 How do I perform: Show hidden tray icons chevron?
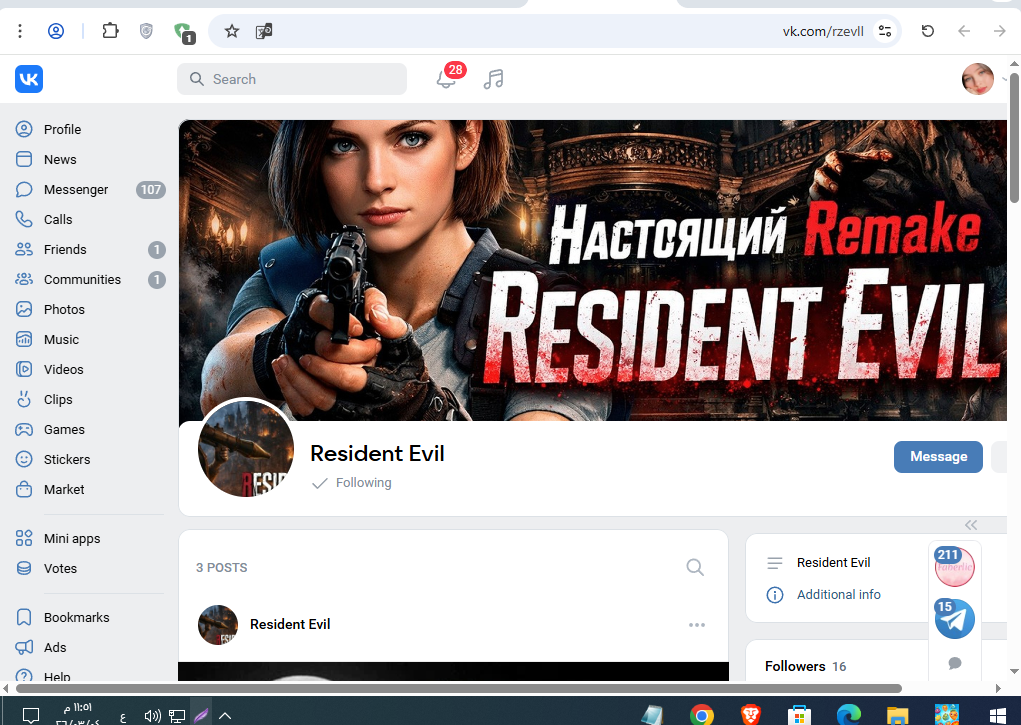pos(225,716)
